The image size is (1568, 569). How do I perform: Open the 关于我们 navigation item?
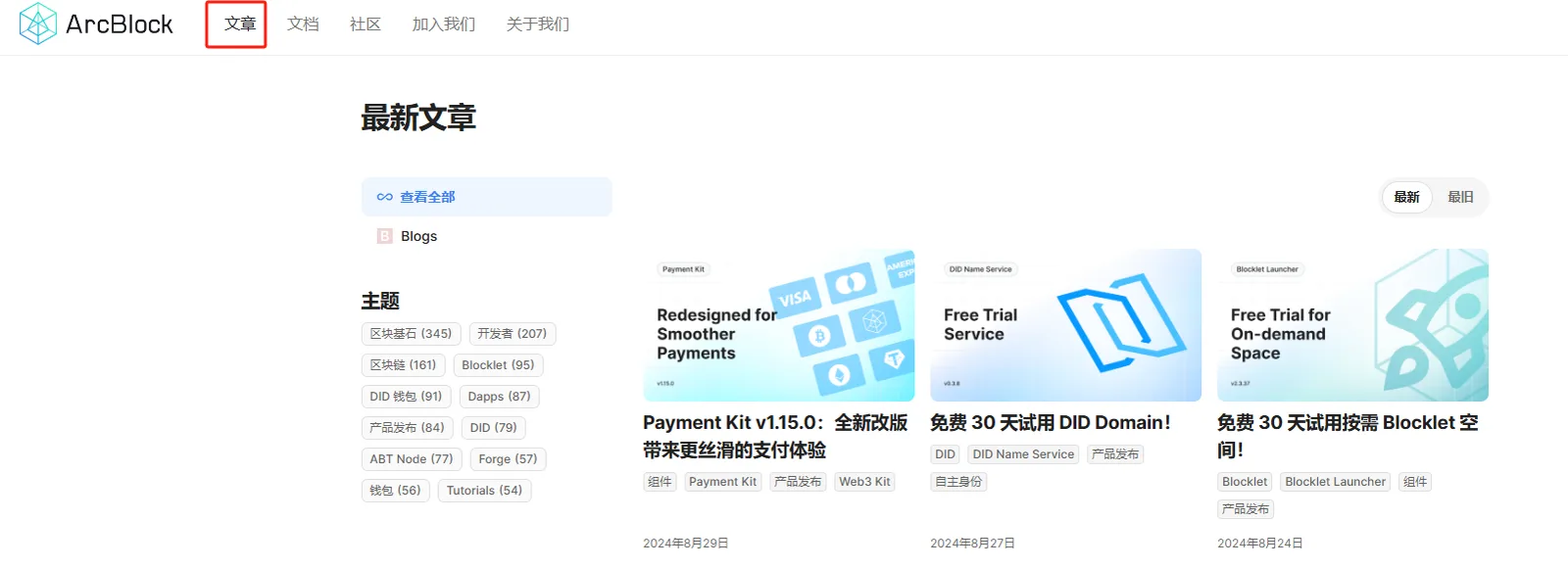[x=538, y=24]
